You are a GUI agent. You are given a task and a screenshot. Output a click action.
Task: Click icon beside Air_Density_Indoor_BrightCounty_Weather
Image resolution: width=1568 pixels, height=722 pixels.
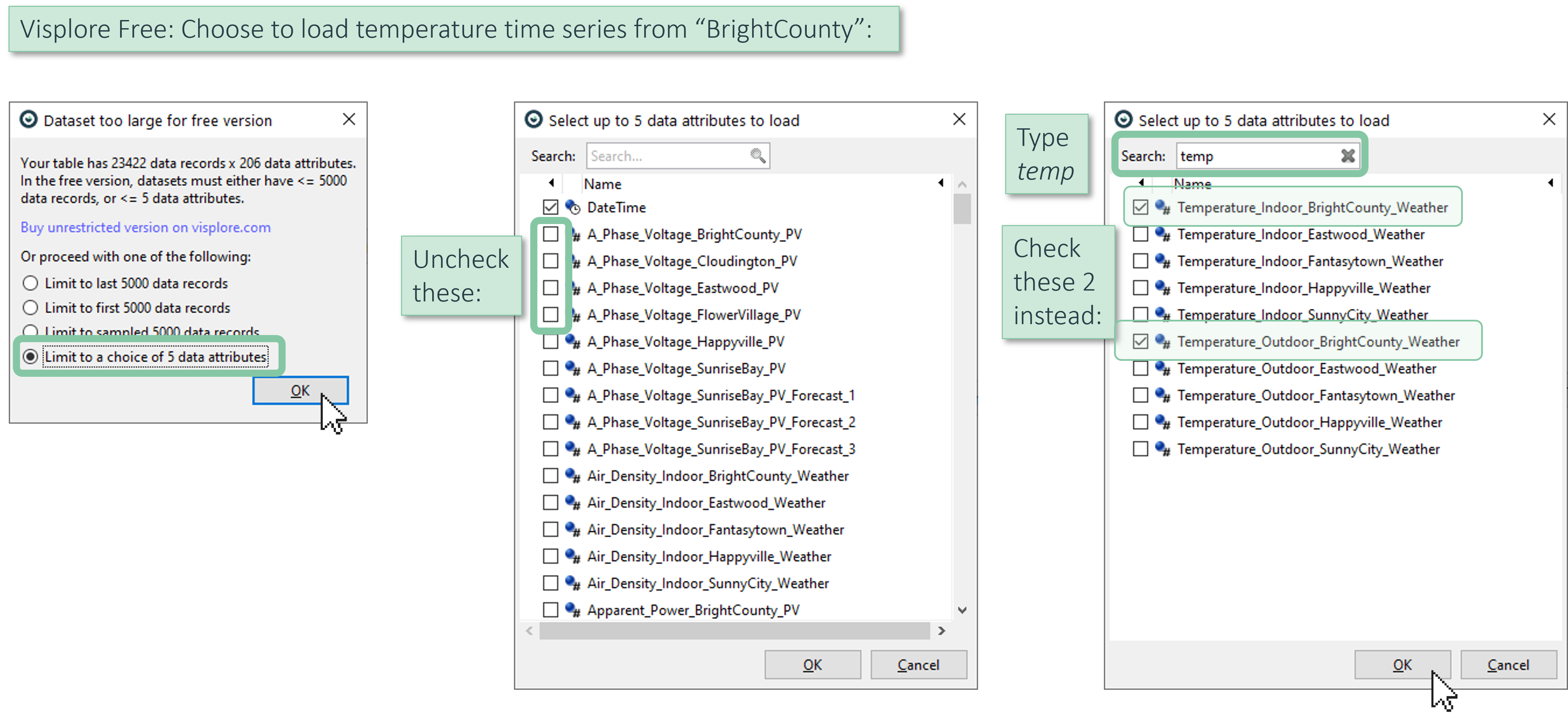pyautogui.click(x=572, y=476)
